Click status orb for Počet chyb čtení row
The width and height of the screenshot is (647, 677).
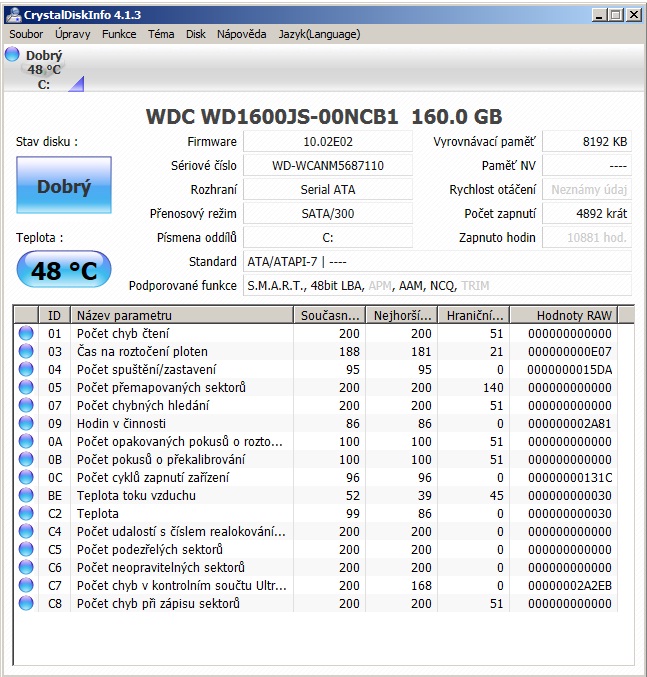(x=26, y=333)
